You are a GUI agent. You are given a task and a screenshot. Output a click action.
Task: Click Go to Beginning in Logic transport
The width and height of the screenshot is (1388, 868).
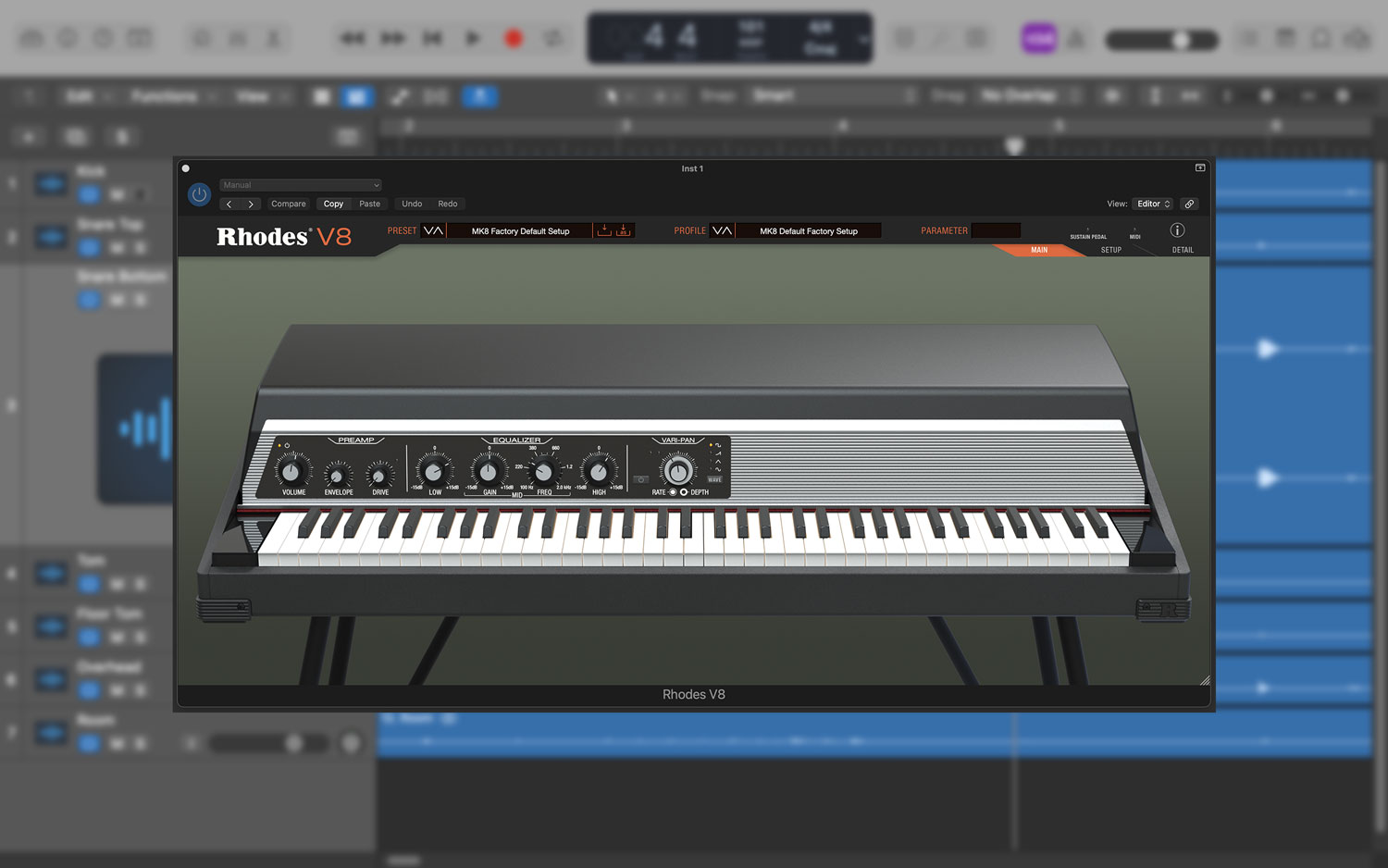point(432,38)
